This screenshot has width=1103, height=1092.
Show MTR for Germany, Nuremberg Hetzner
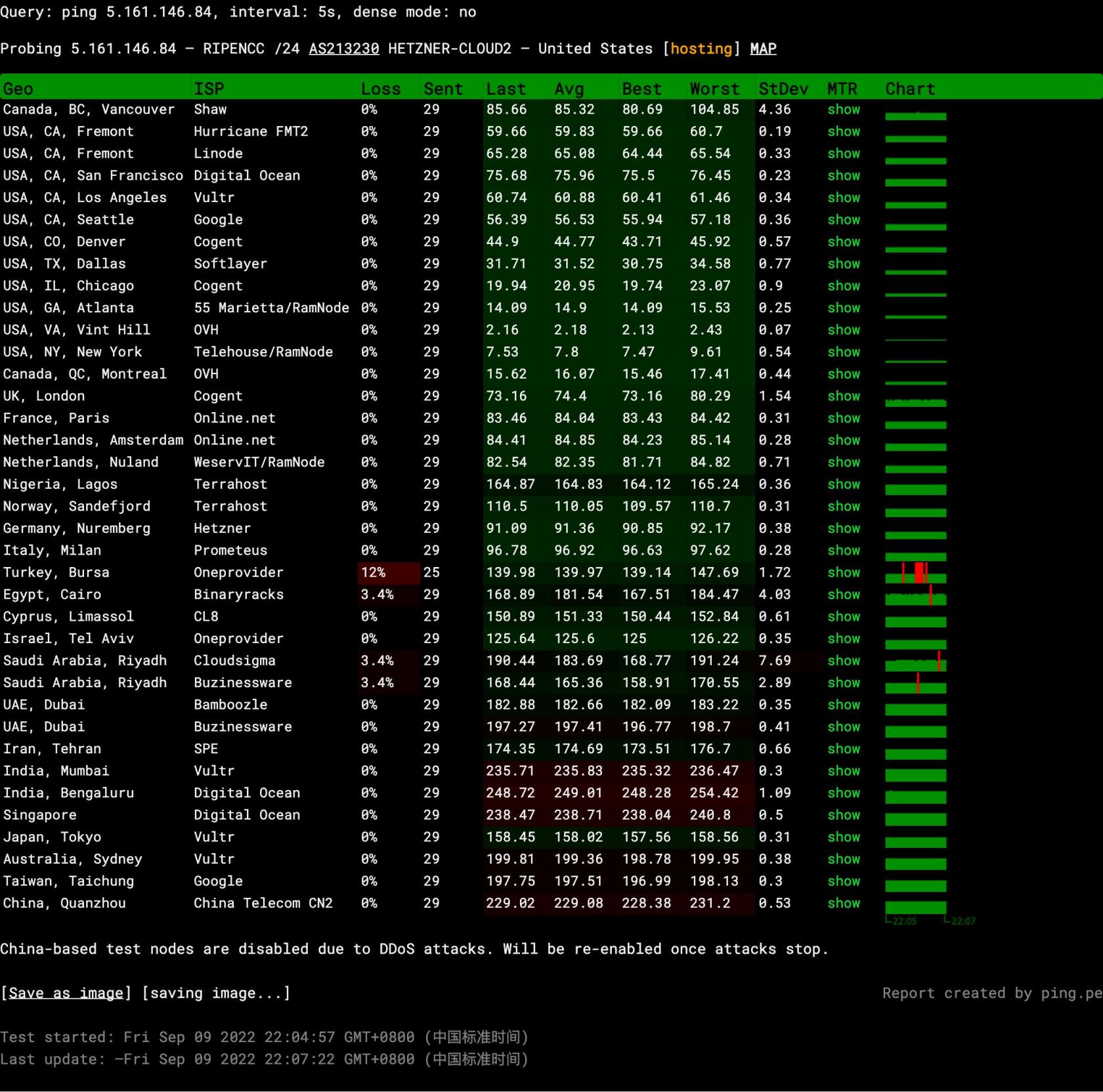click(x=843, y=528)
